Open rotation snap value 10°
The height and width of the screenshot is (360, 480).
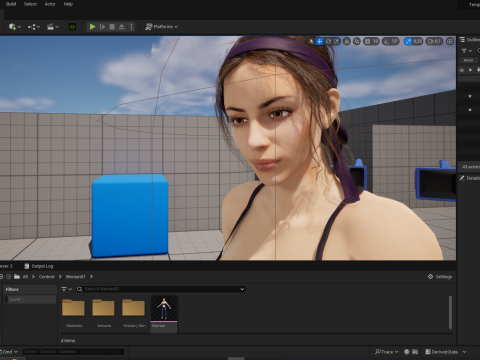395,41
